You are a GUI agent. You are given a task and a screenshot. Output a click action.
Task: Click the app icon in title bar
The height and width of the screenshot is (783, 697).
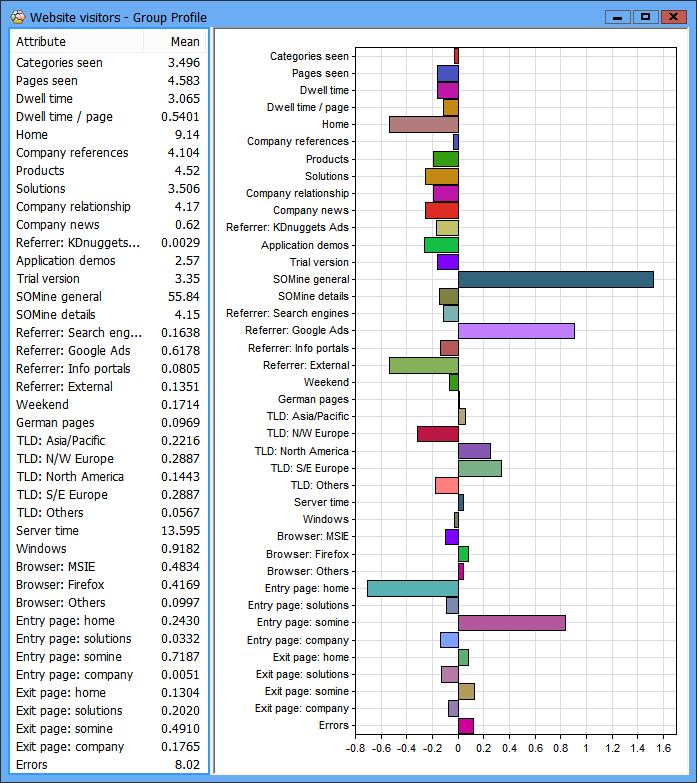(x=17, y=17)
